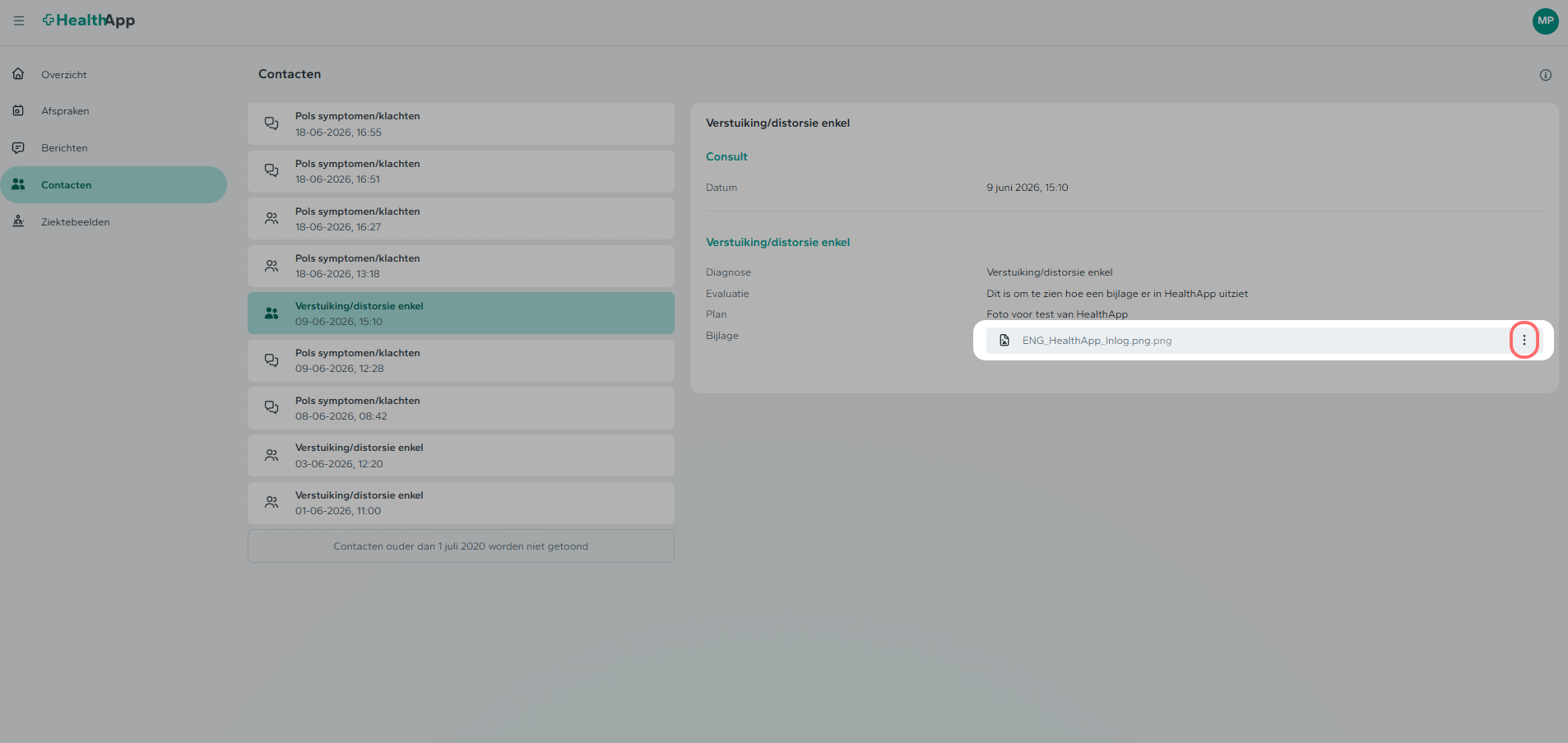1568x743 pixels.
Task: Open the hamburger navigation menu
Action: click(19, 21)
